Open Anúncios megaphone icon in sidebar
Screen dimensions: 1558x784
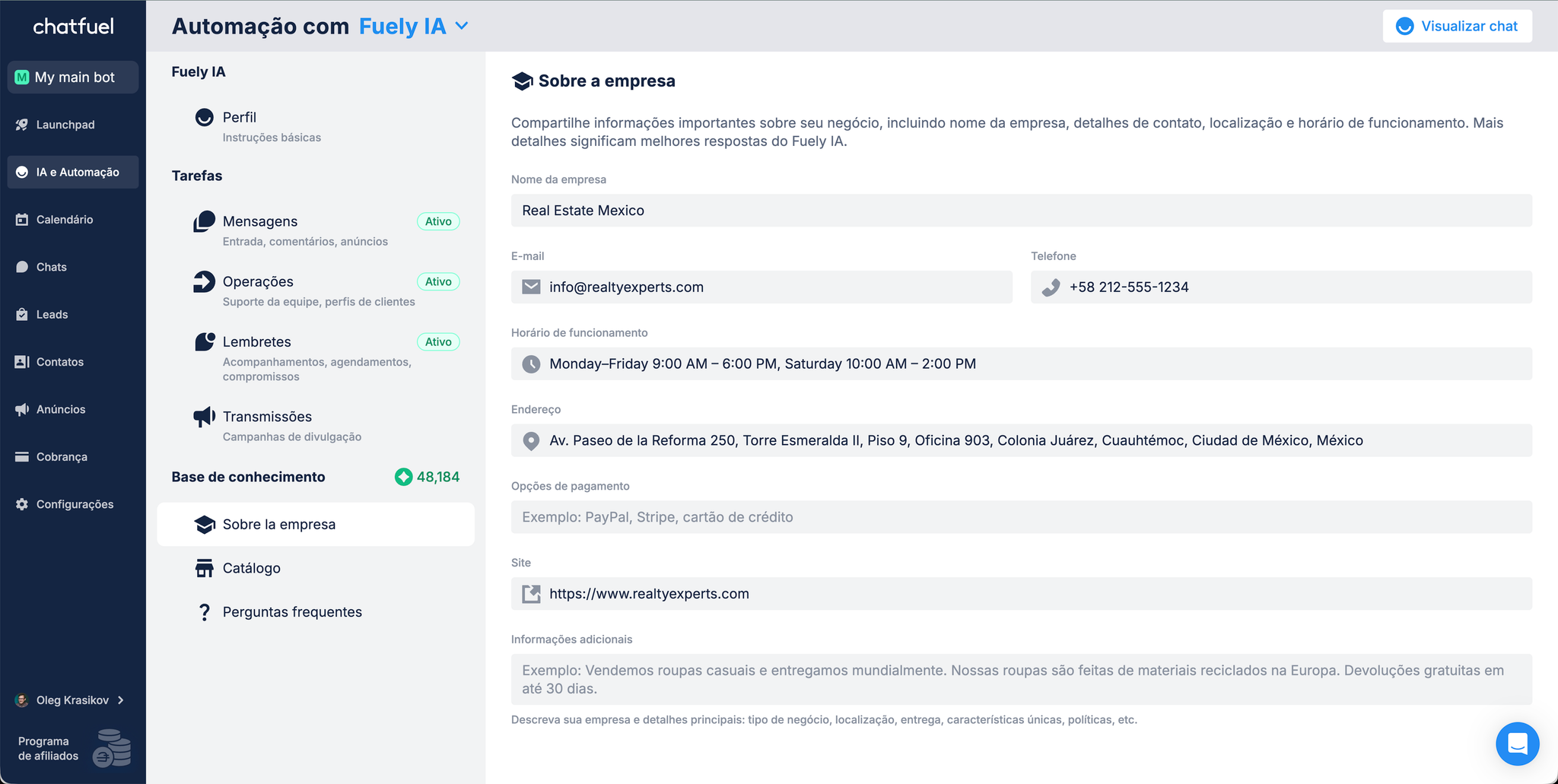point(22,410)
